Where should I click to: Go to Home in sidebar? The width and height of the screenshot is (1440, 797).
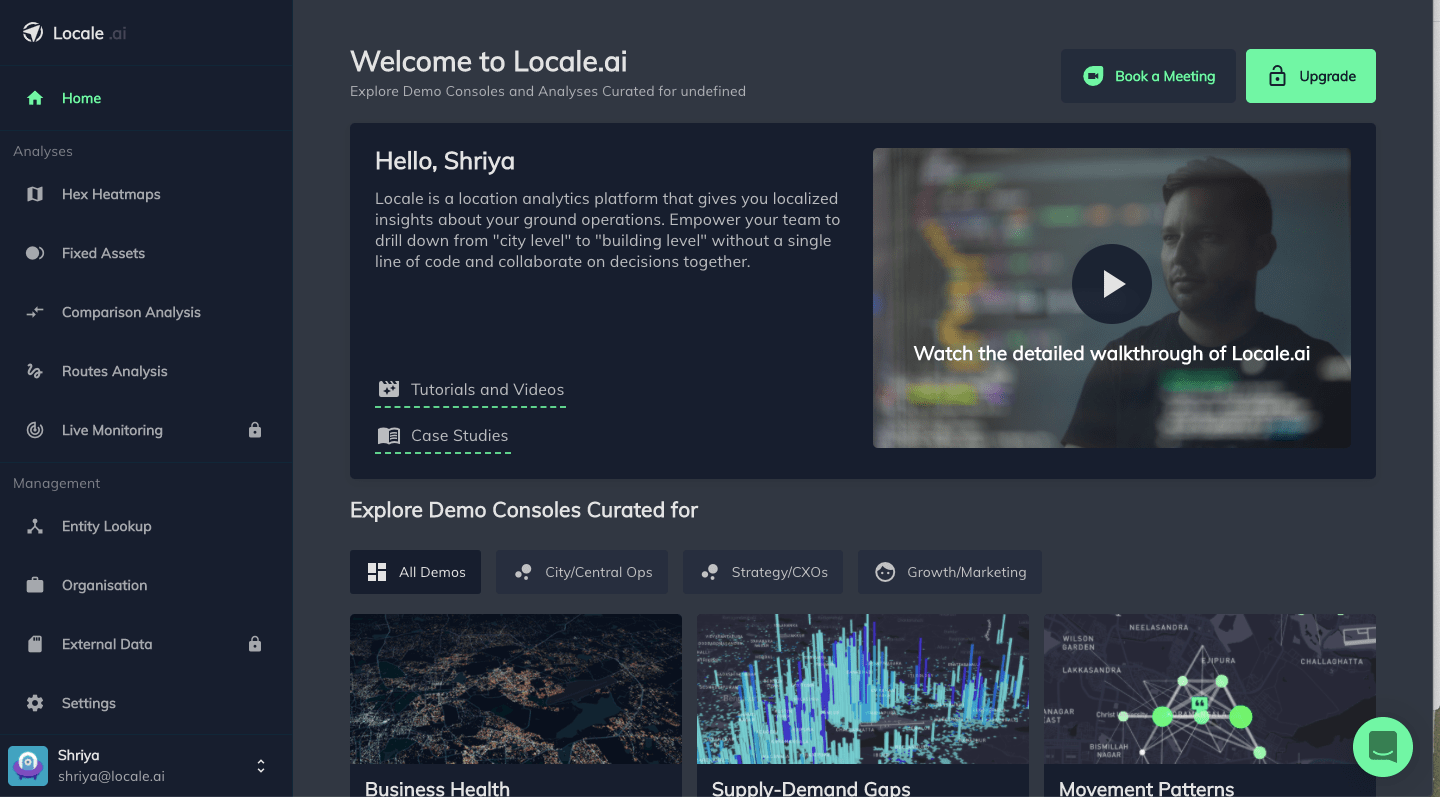click(x=146, y=98)
